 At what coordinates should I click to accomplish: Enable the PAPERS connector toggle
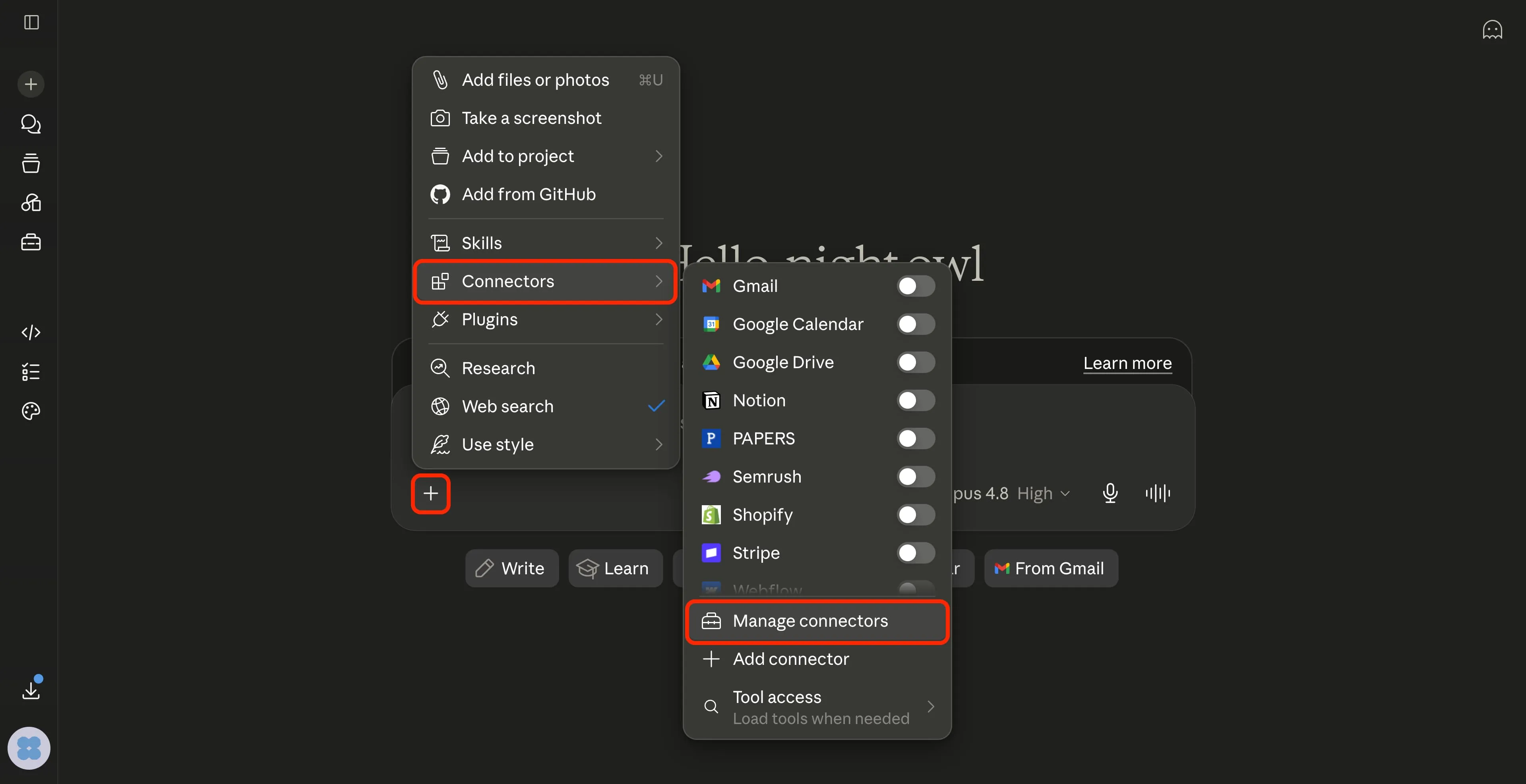point(916,438)
